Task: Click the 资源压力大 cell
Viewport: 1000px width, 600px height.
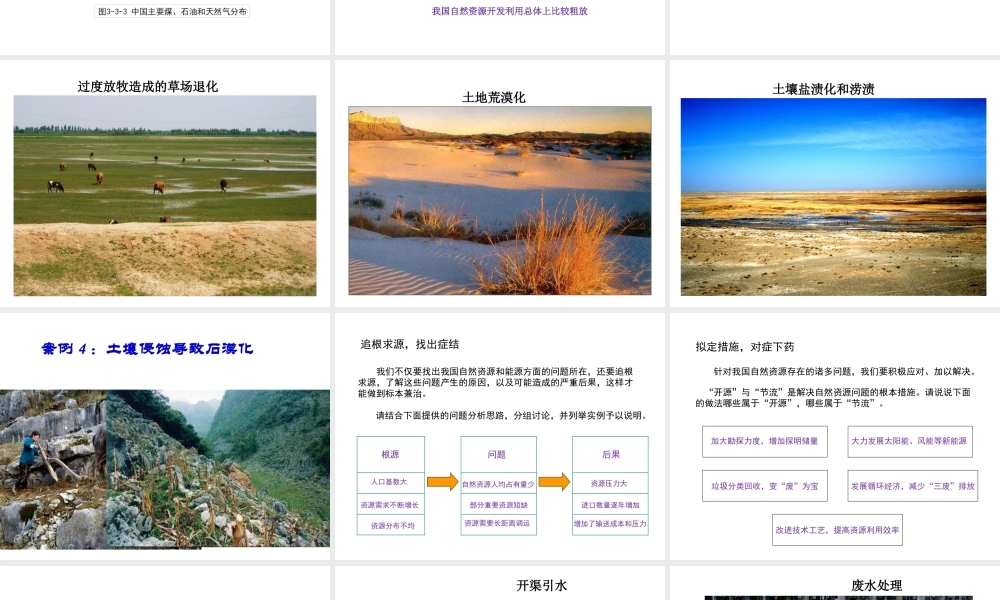Action: (610, 483)
